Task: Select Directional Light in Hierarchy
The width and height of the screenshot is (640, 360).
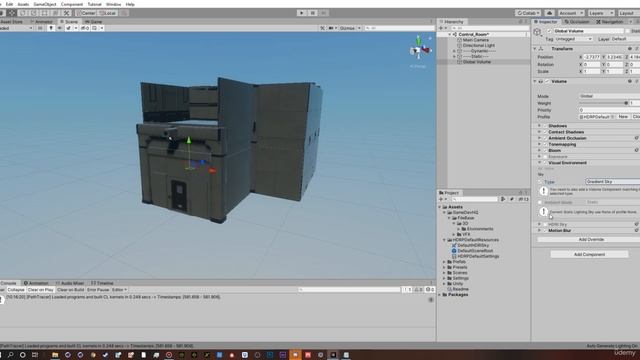Action: pyautogui.click(x=478, y=45)
